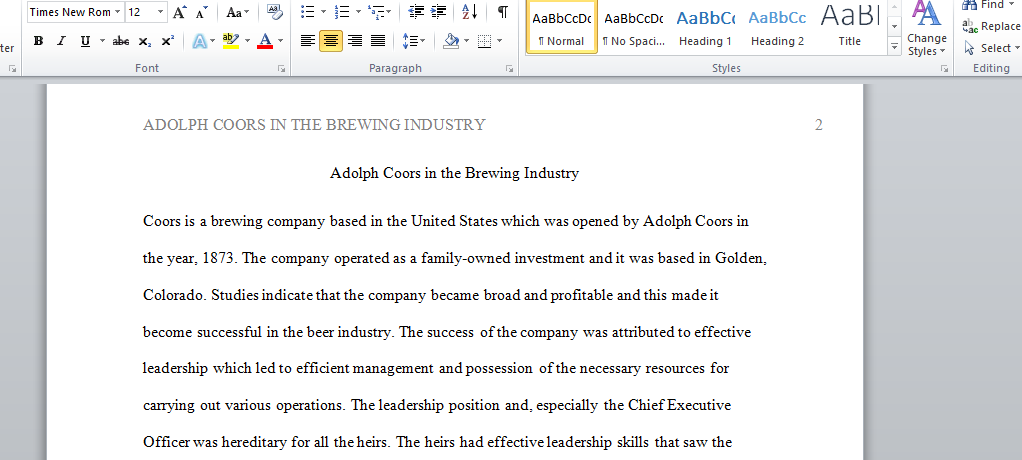Shrink the font size with small A icon
This screenshot has height=460, width=1022.
pos(201,12)
